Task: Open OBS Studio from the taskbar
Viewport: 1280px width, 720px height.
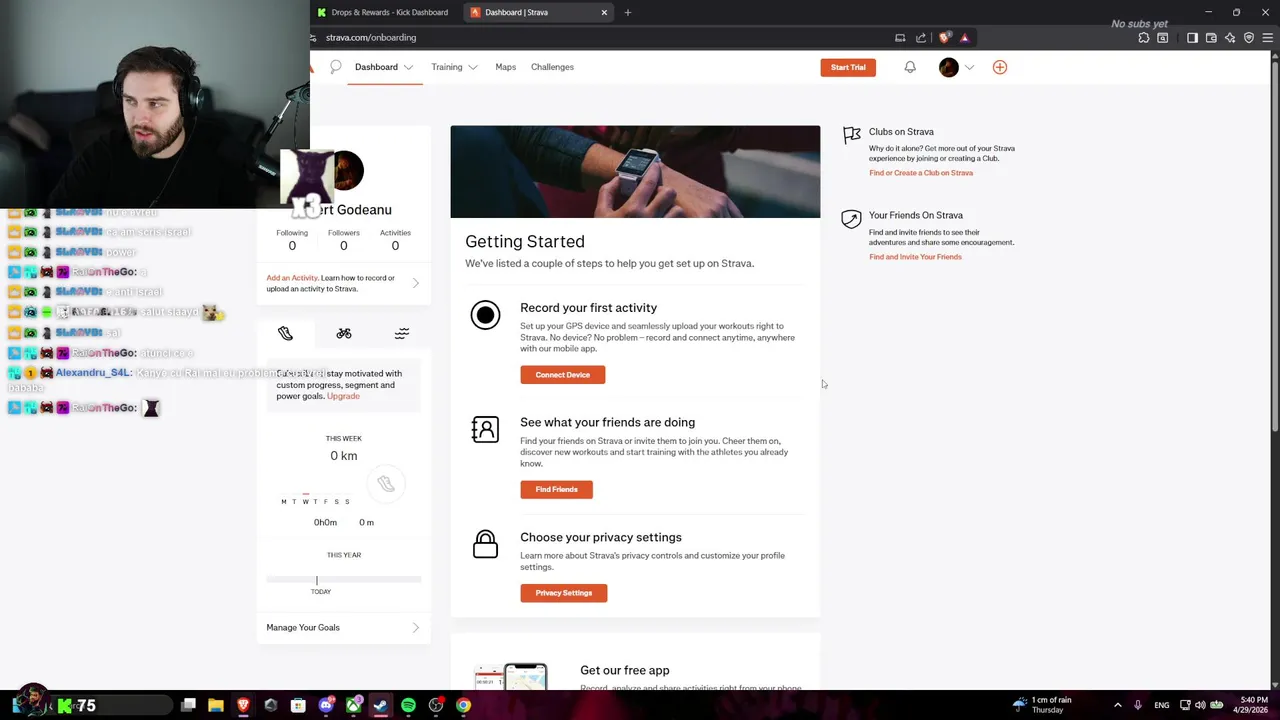Action: [436, 705]
